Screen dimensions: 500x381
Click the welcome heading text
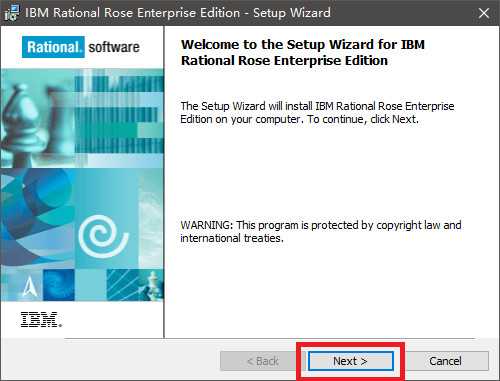[x=303, y=52]
